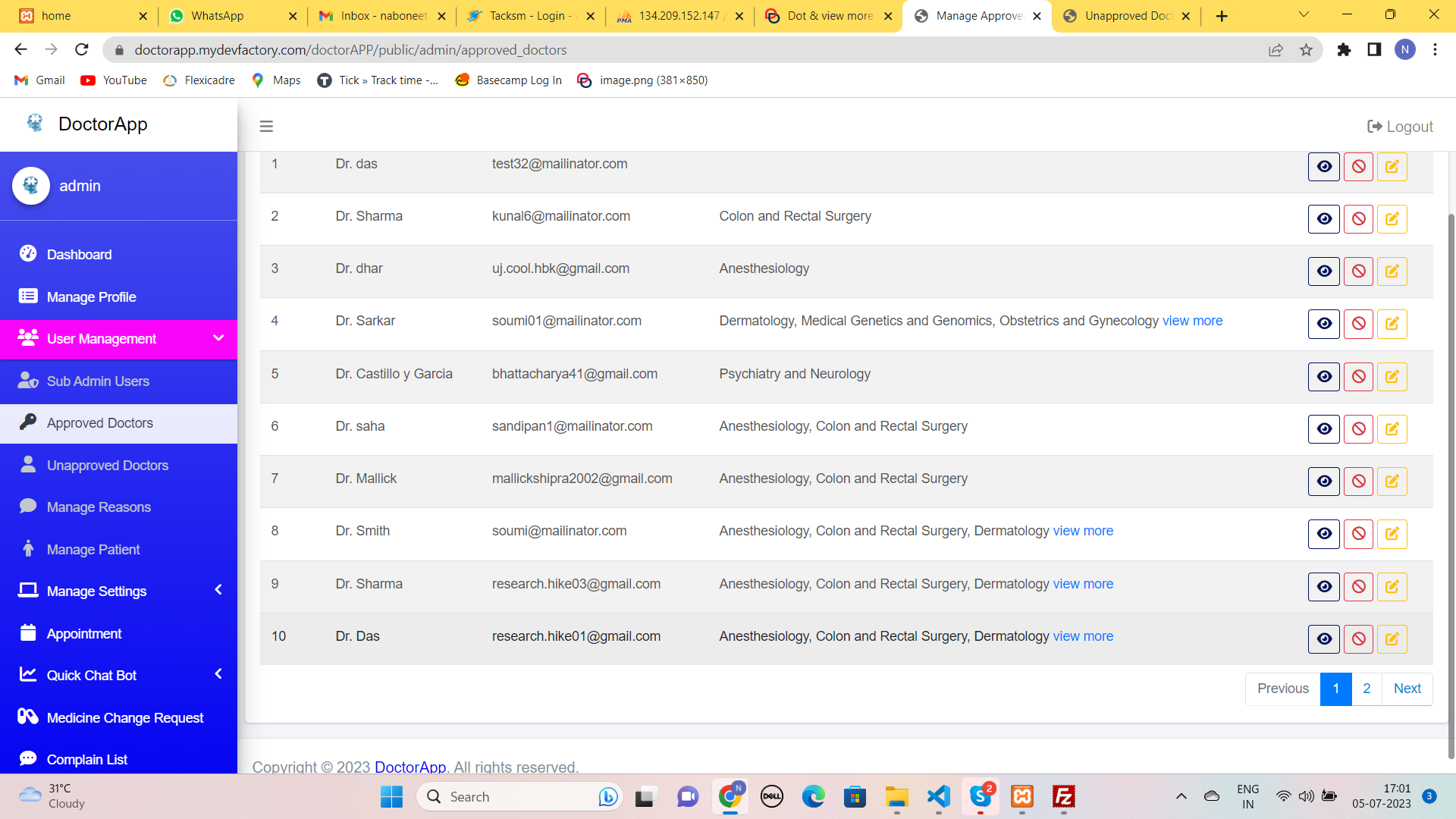Click the hamburger menu icon
Viewport: 1456px width, 819px height.
pos(266,127)
